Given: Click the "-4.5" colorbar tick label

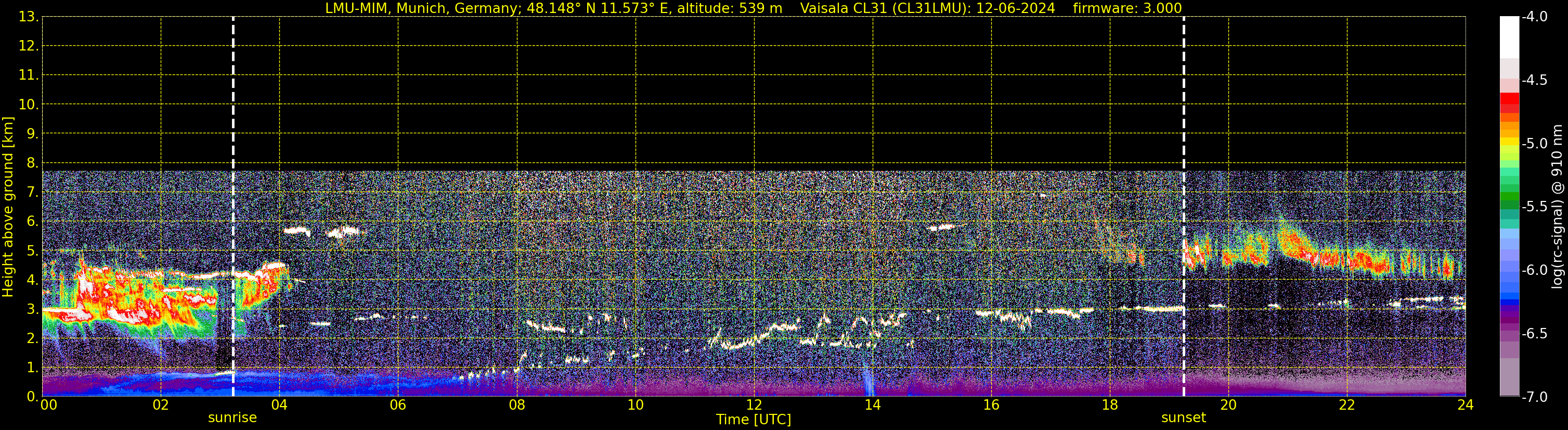Looking at the screenshot, I should point(1535,80).
